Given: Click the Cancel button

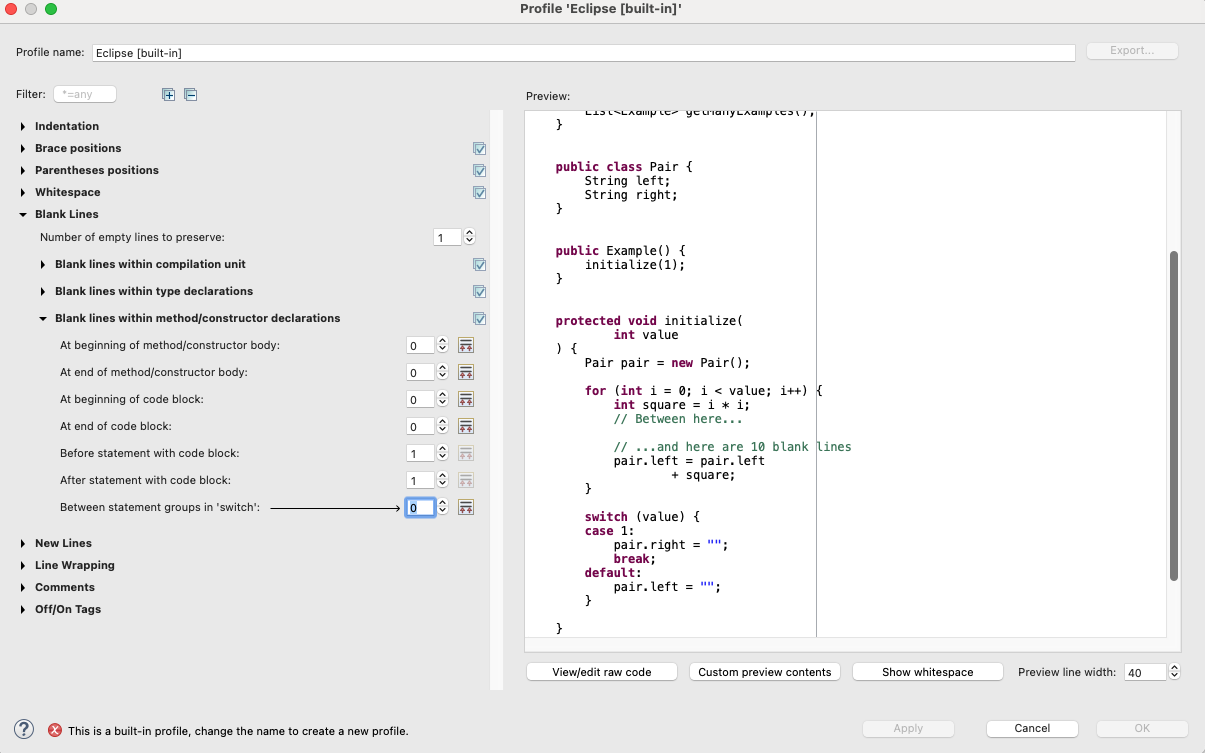Looking at the screenshot, I should point(1032,729).
